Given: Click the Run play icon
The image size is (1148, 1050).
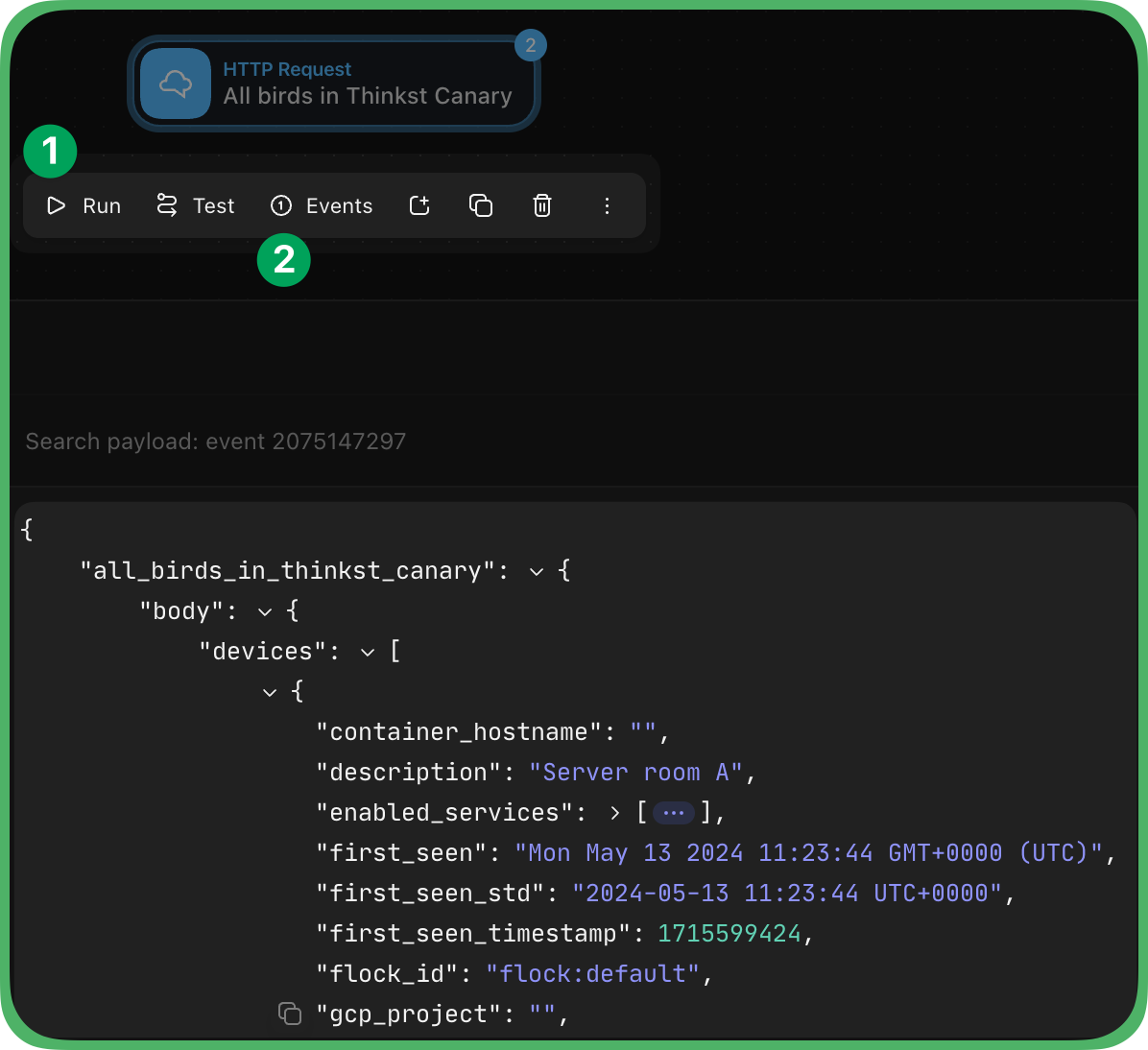Looking at the screenshot, I should click(57, 205).
